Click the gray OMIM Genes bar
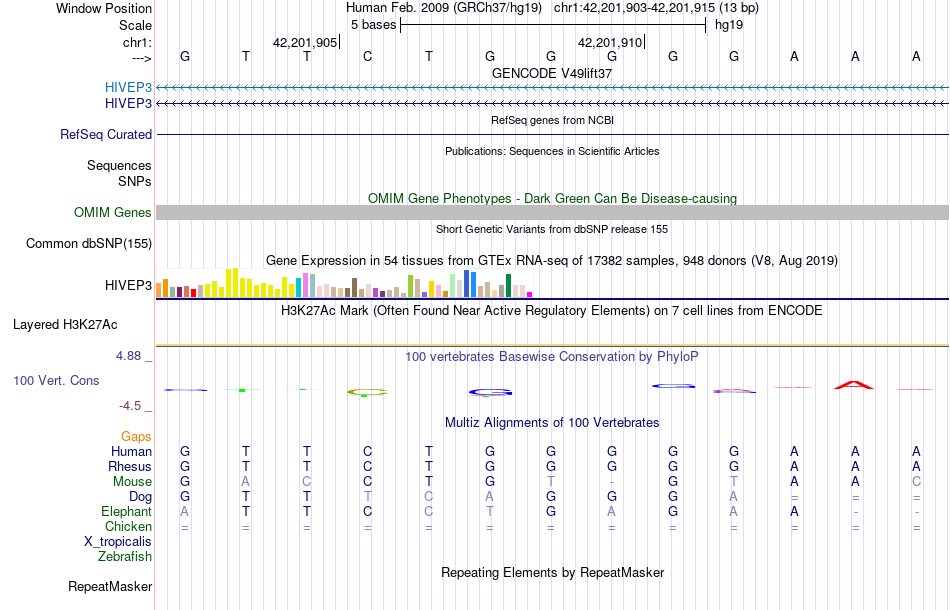 pyautogui.click(x=552, y=213)
